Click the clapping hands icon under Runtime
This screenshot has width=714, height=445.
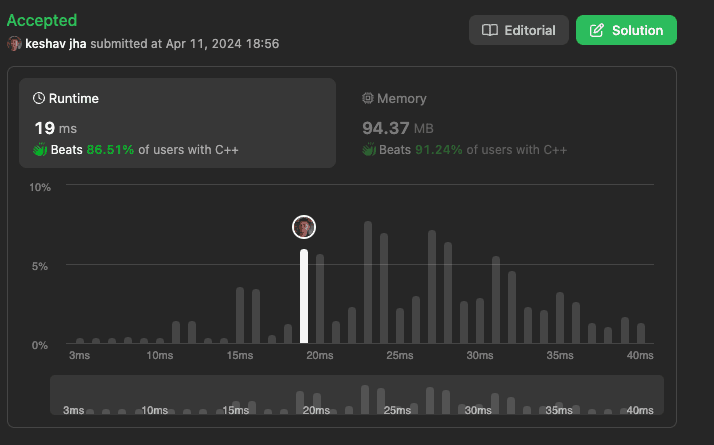[41, 150]
